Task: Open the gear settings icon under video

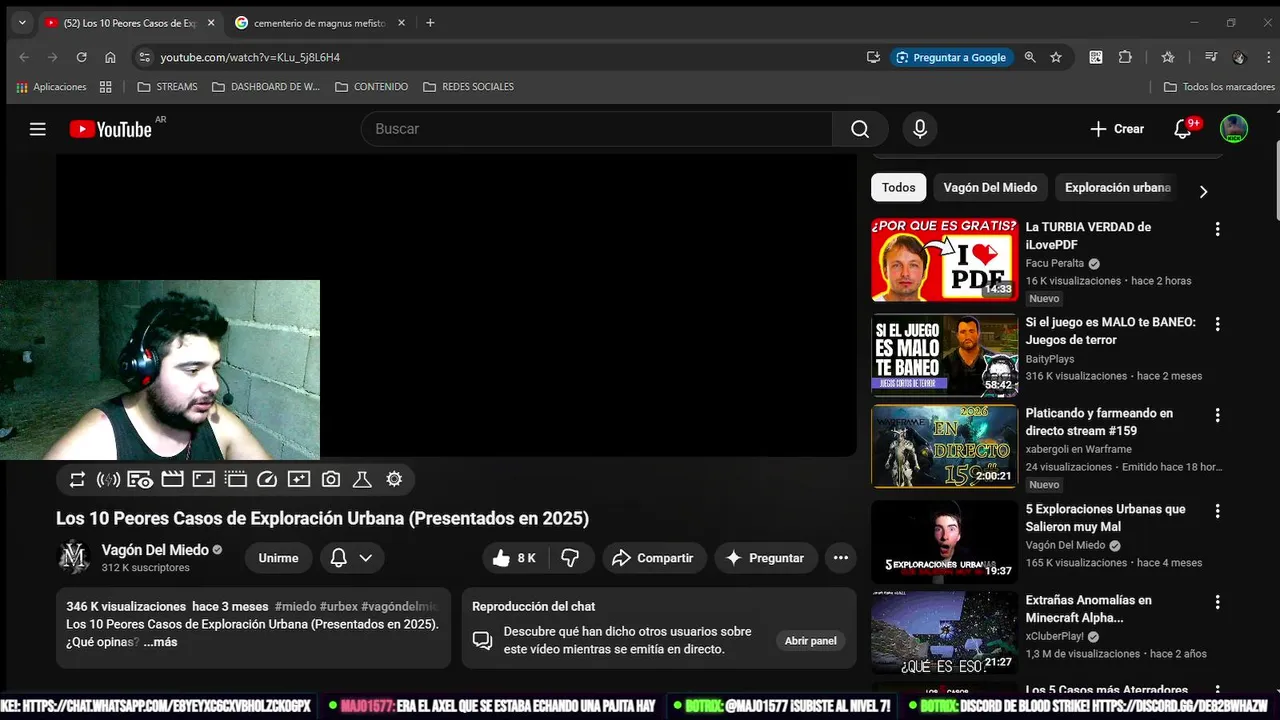Action: 394,480
